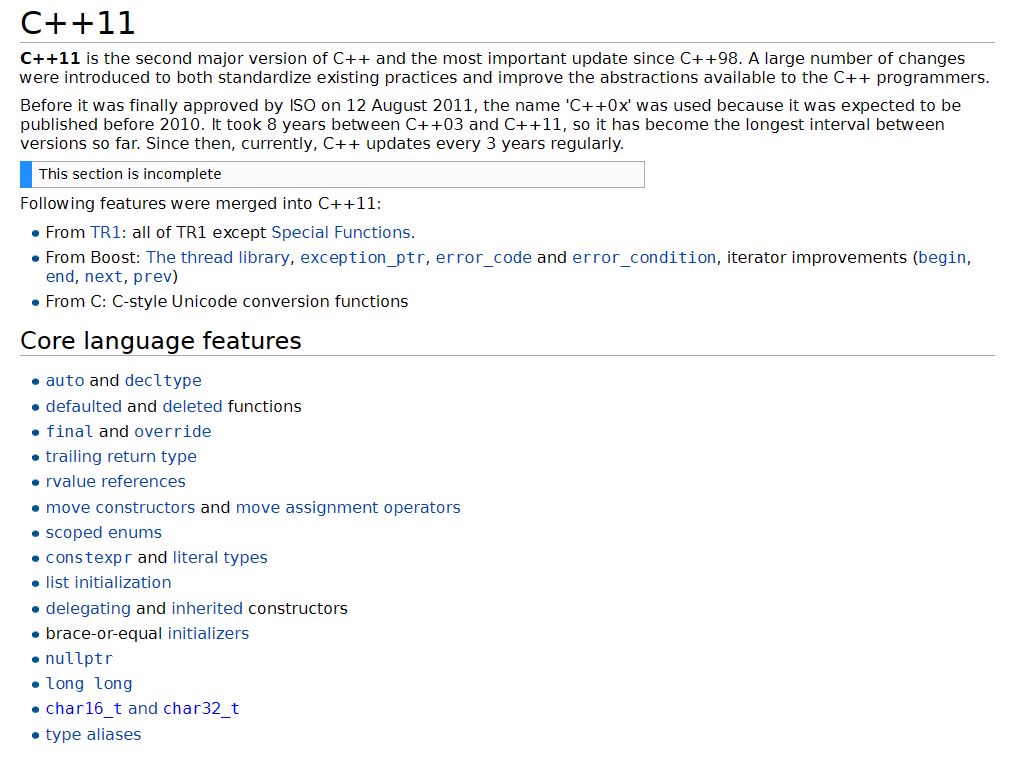Click the rvalue references link
Viewport: 1019px width, 758px height.
click(x=115, y=482)
